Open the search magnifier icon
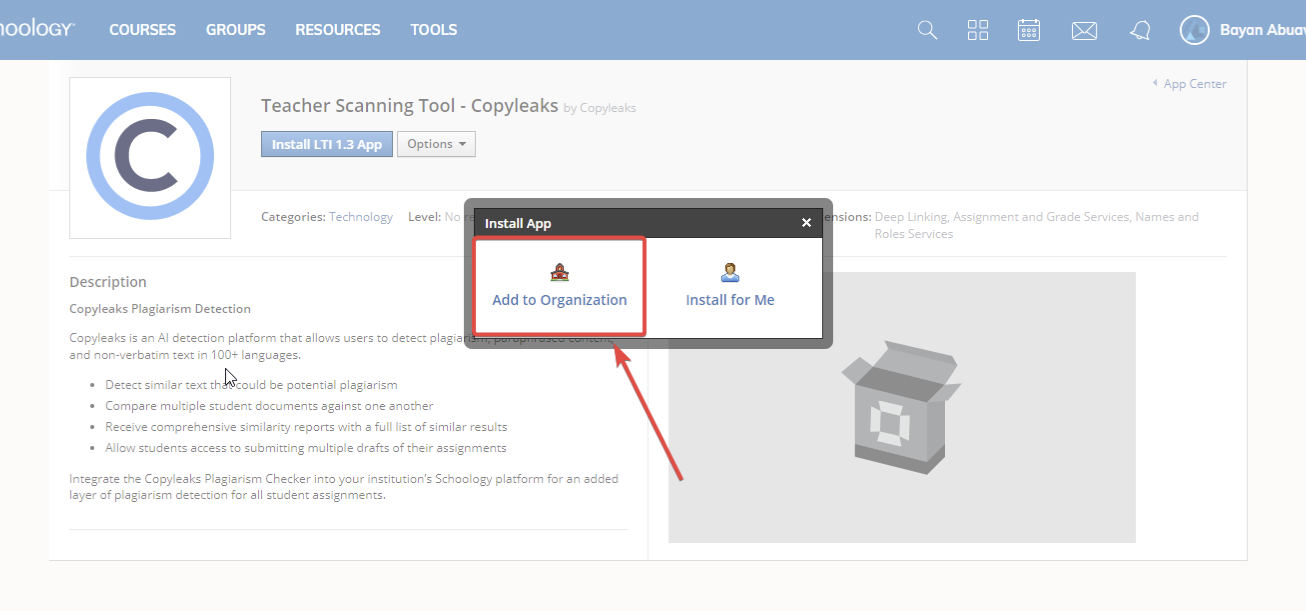This screenshot has height=611, width=1306. point(927,30)
